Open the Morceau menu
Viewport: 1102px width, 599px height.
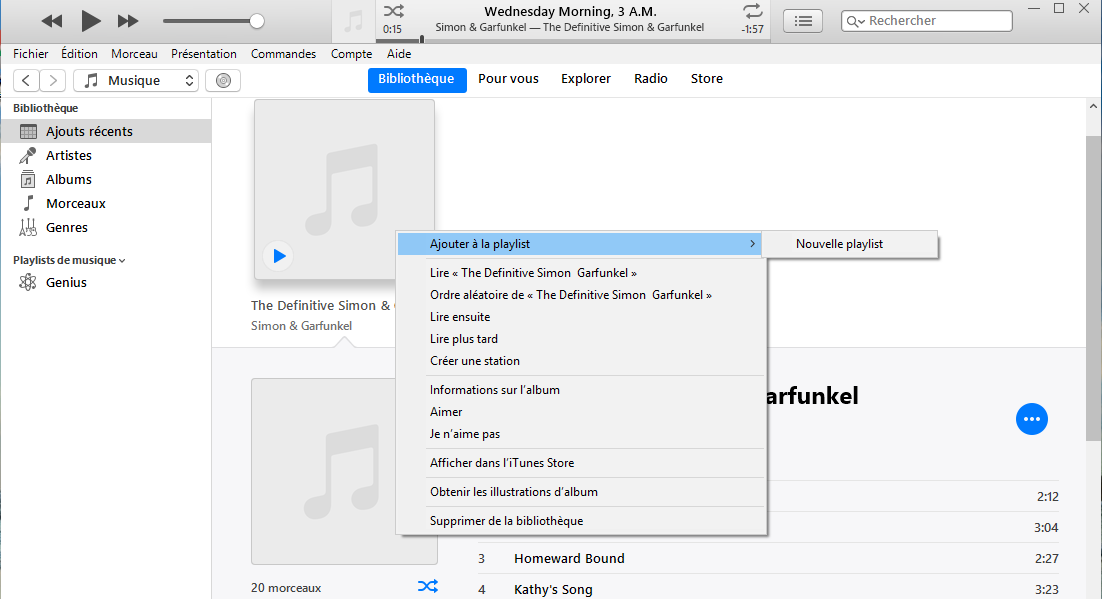pyautogui.click(x=134, y=53)
